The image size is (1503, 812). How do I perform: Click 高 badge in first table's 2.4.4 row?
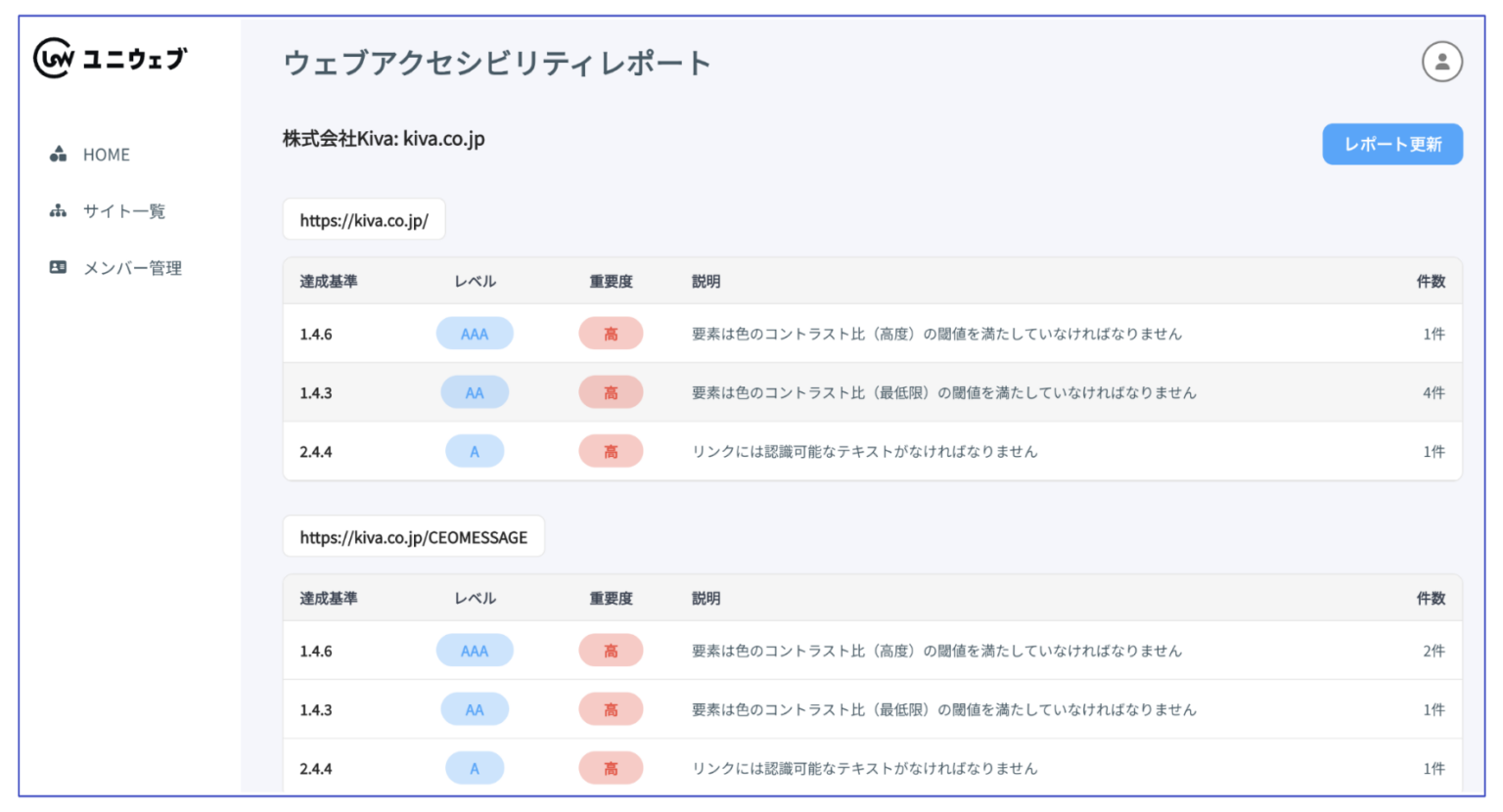(611, 451)
